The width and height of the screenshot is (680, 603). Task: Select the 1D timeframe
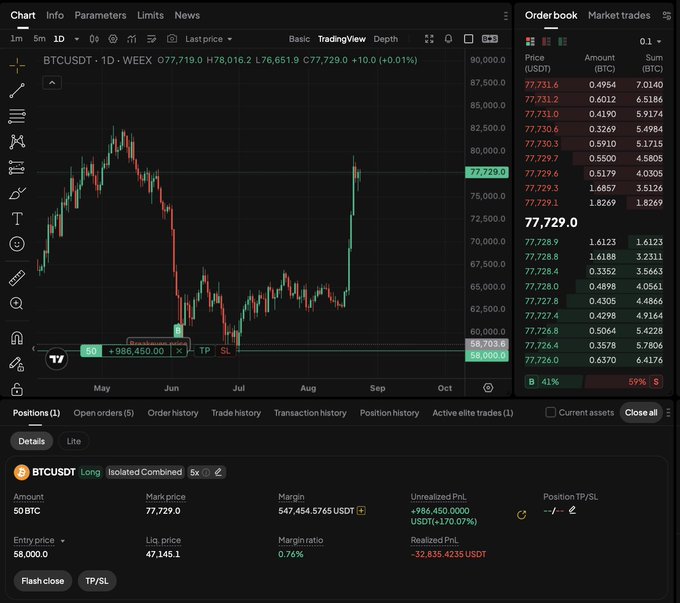(x=59, y=39)
